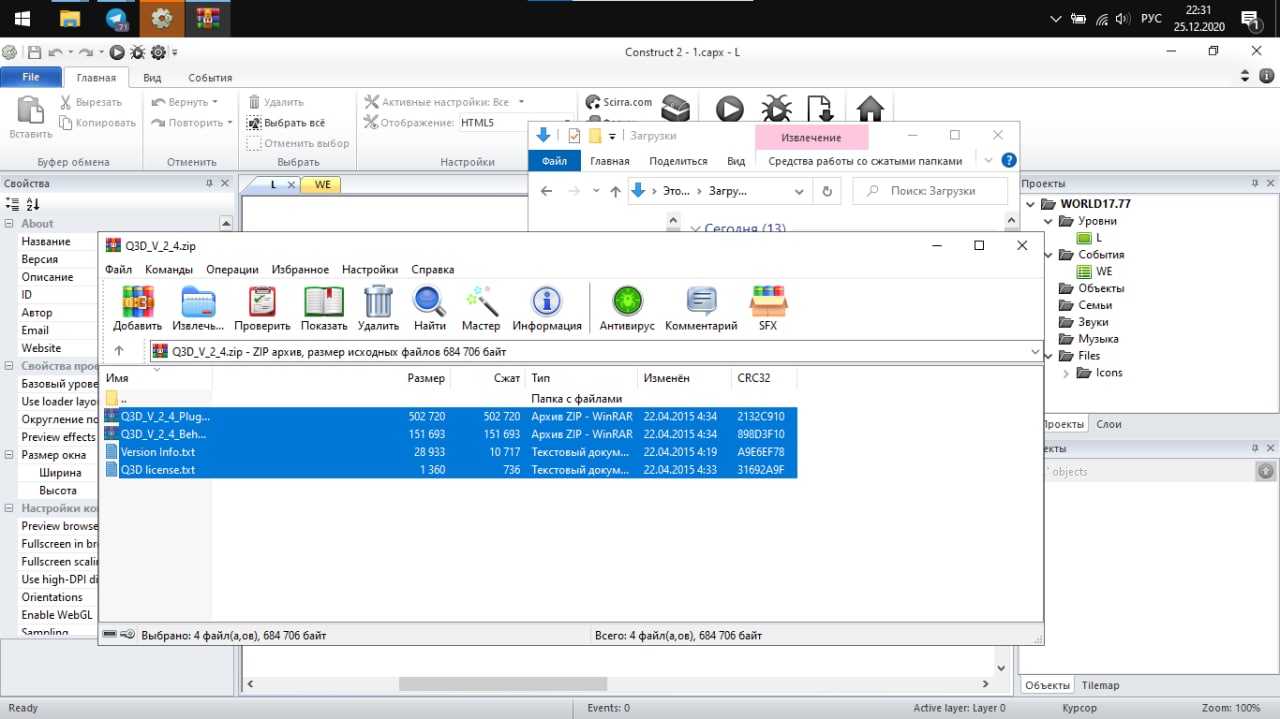Open the Start page home icon
Image resolution: width=1280 pixels, height=719 pixels.
pos(870,109)
